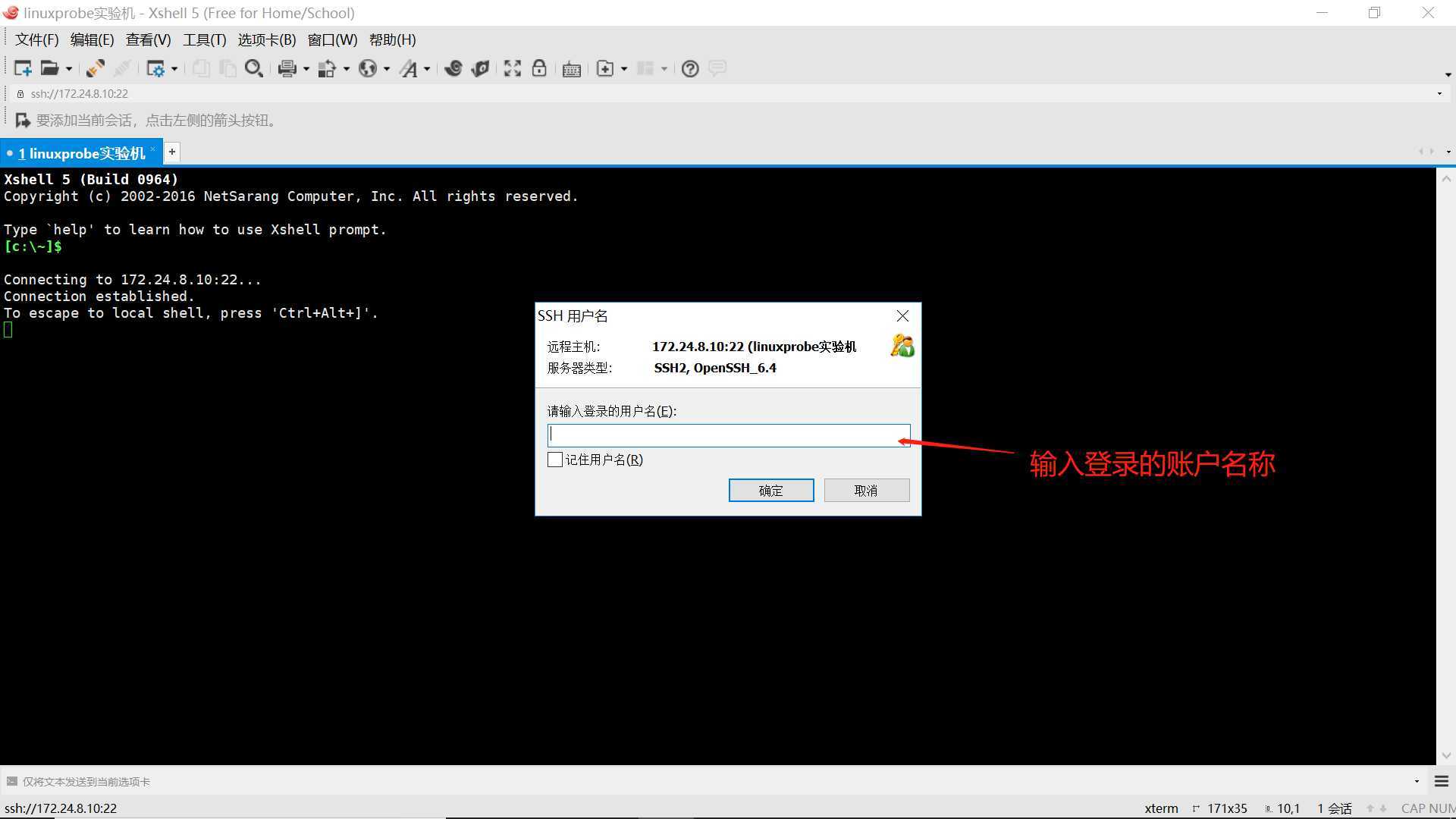Confirm username with 确定 button
Screen dimensions: 1456x819
[771, 491]
